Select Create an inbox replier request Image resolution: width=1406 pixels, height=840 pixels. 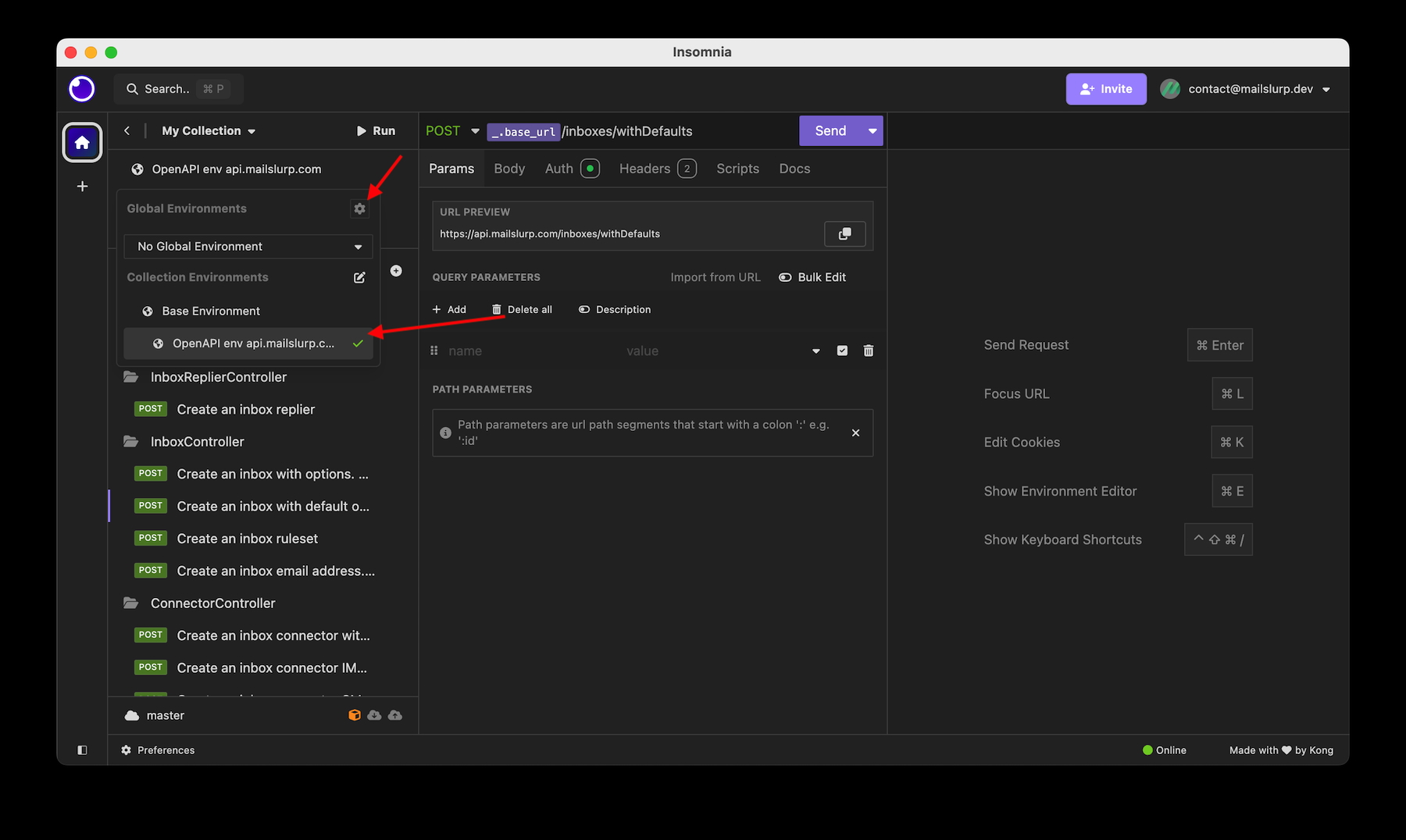click(245, 409)
